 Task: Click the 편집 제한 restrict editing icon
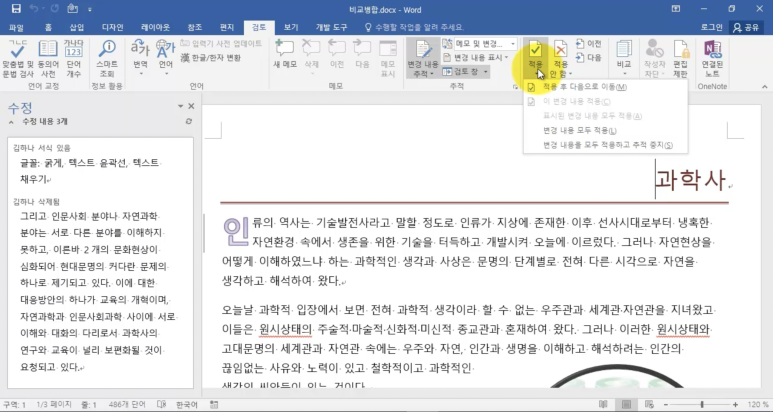tap(681, 59)
